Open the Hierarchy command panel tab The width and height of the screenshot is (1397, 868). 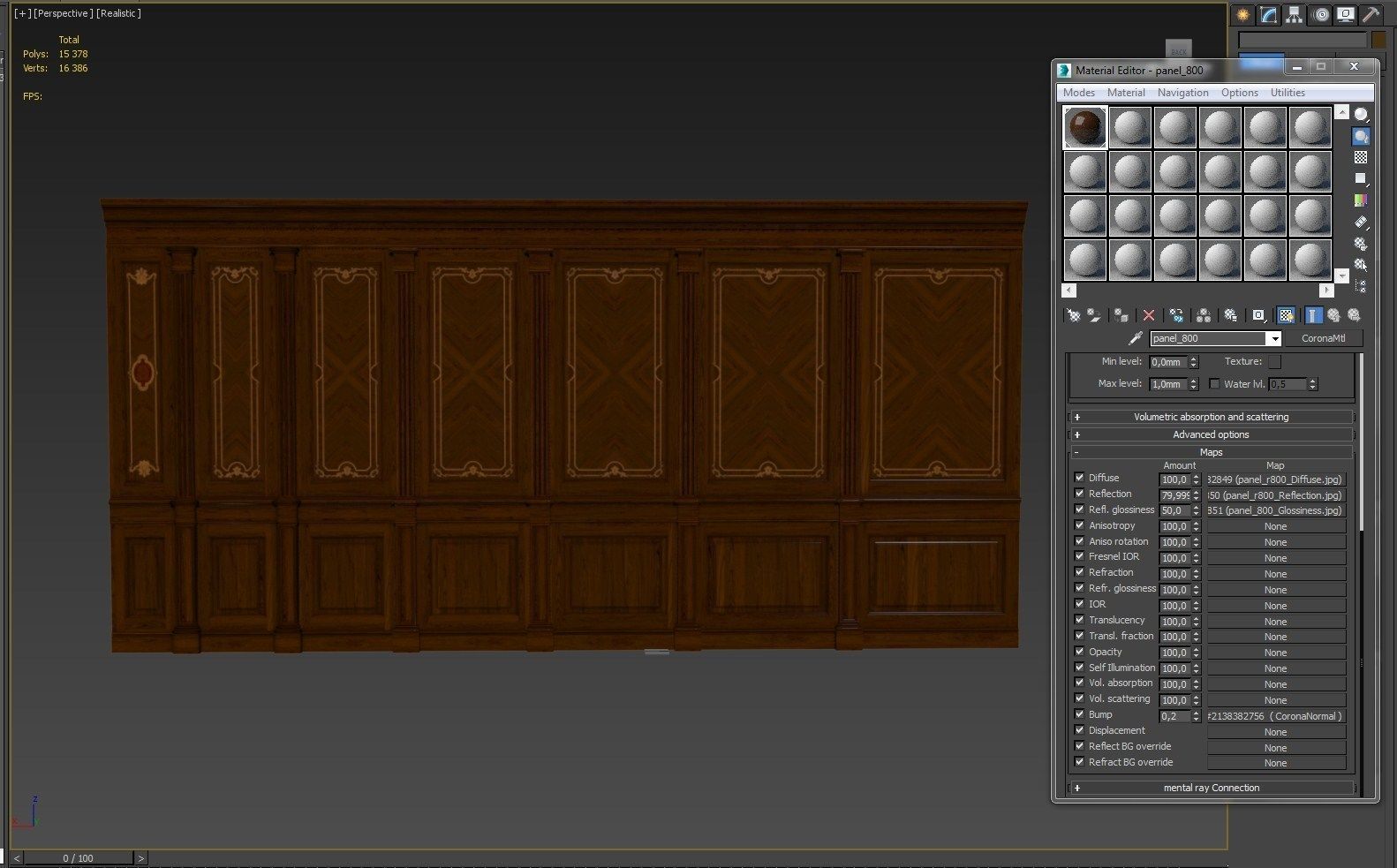point(1295,15)
